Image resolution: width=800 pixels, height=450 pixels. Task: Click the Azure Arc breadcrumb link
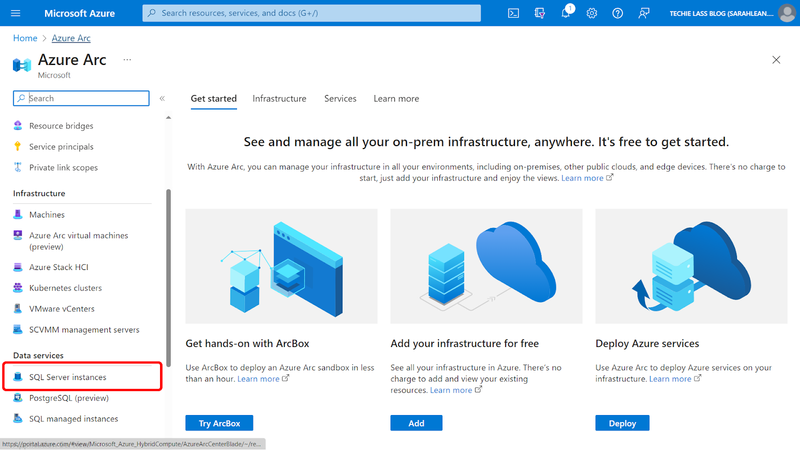coord(71,38)
